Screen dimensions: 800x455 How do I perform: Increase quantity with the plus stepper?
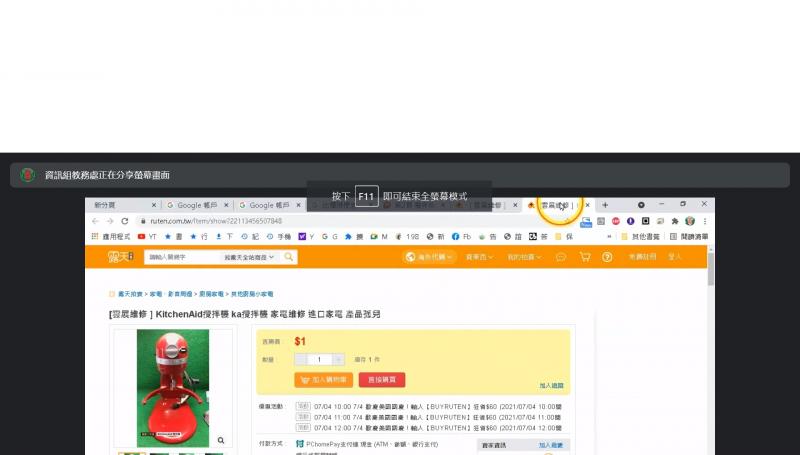[338, 359]
